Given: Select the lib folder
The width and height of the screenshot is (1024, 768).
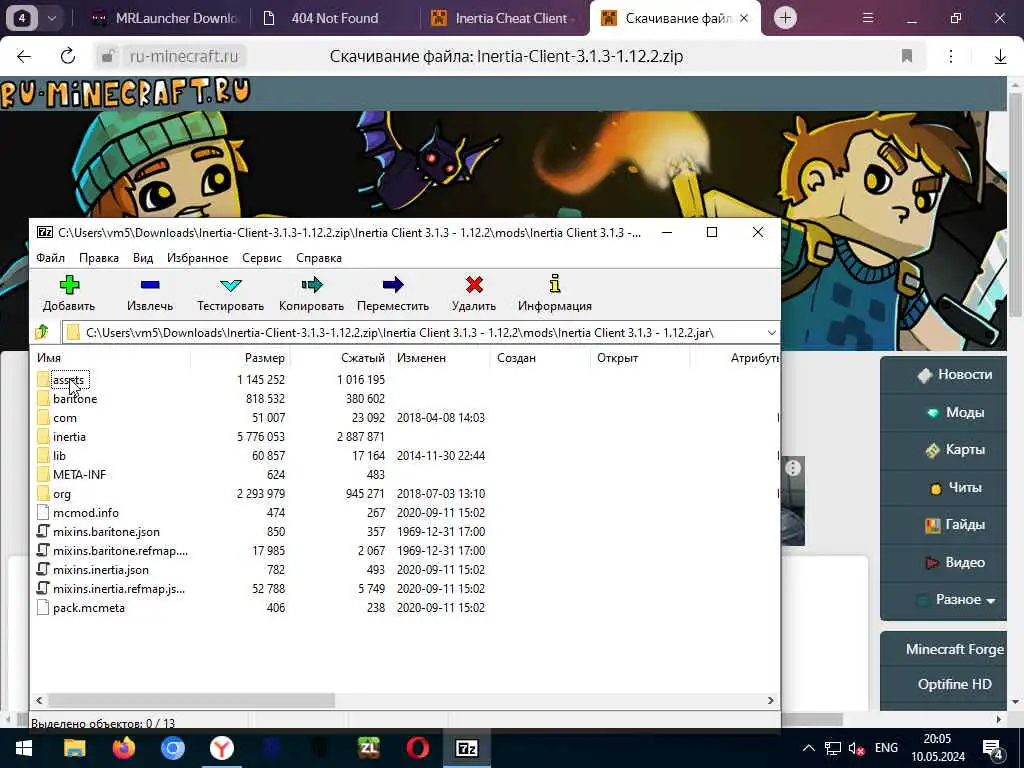Looking at the screenshot, I should [x=59, y=456].
